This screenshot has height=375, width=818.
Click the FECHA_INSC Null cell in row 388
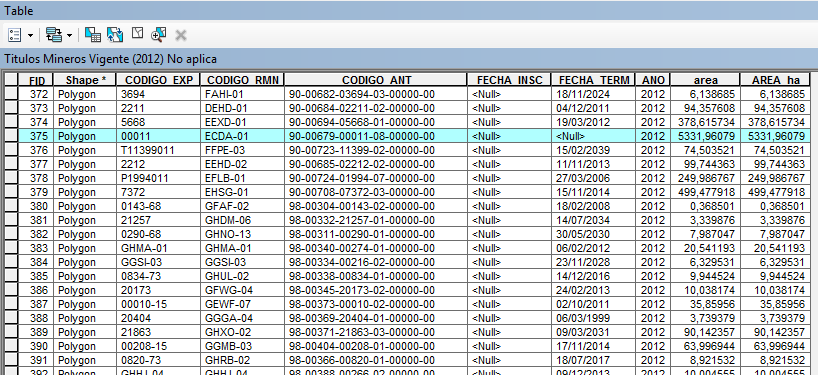509,318
